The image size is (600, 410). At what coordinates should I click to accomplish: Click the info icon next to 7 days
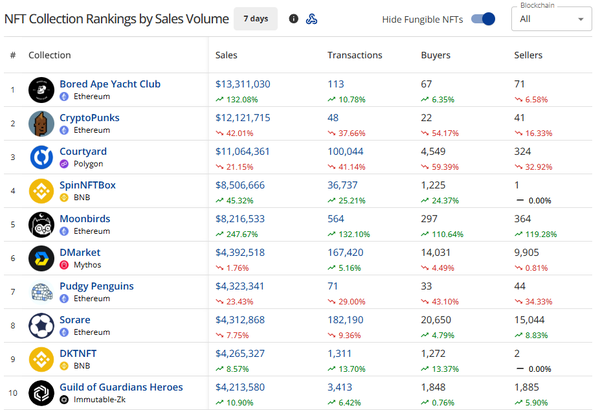[x=293, y=19]
